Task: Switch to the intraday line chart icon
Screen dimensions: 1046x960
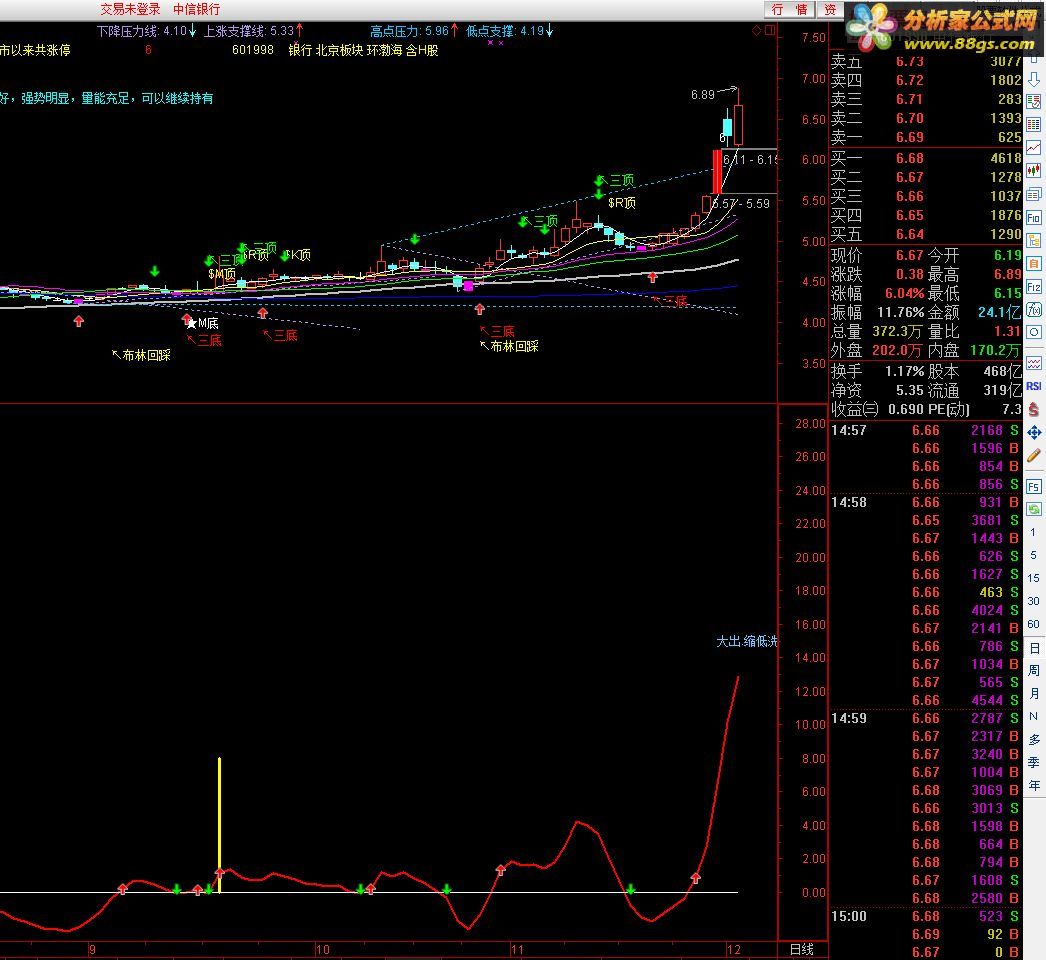Action: click(1033, 147)
